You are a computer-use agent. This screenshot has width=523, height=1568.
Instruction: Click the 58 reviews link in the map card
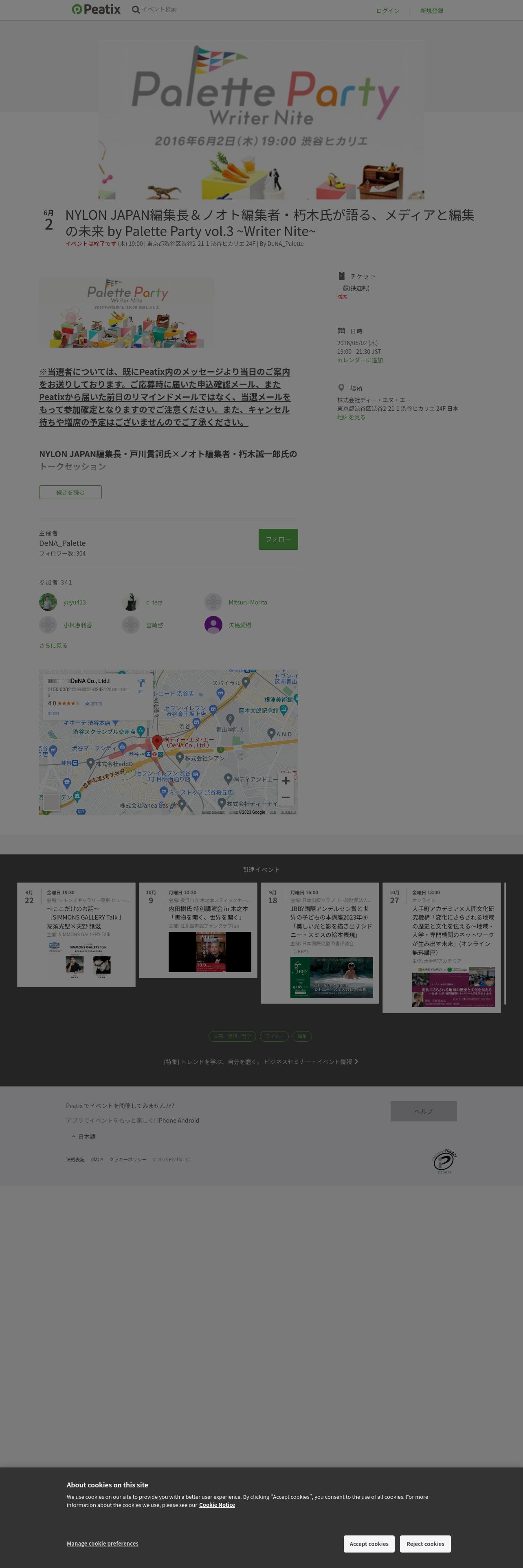[x=93, y=704]
